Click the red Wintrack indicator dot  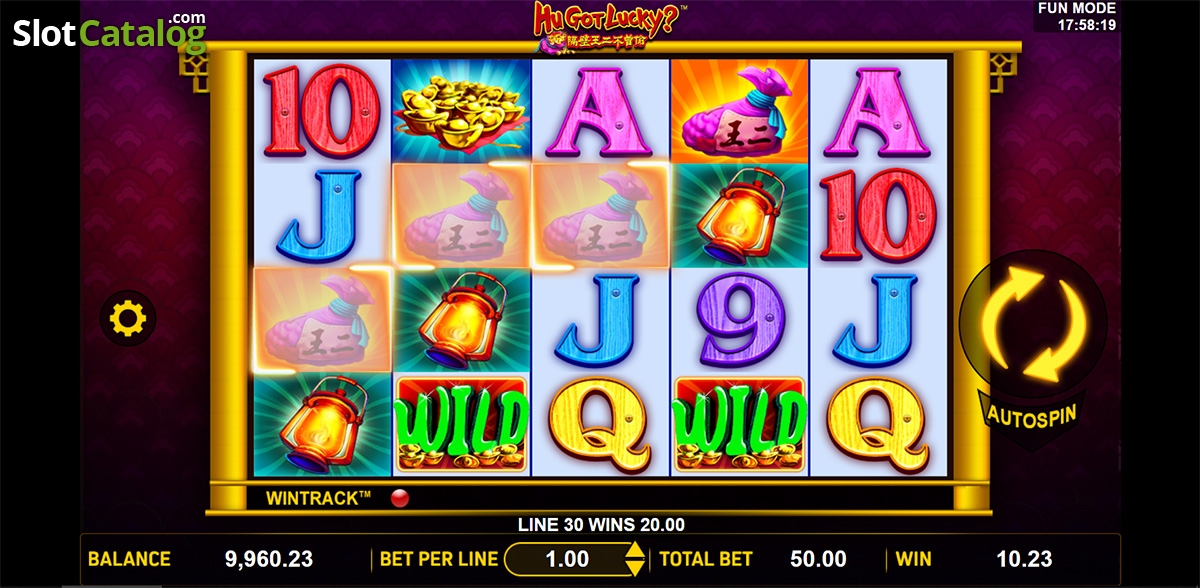point(400,497)
